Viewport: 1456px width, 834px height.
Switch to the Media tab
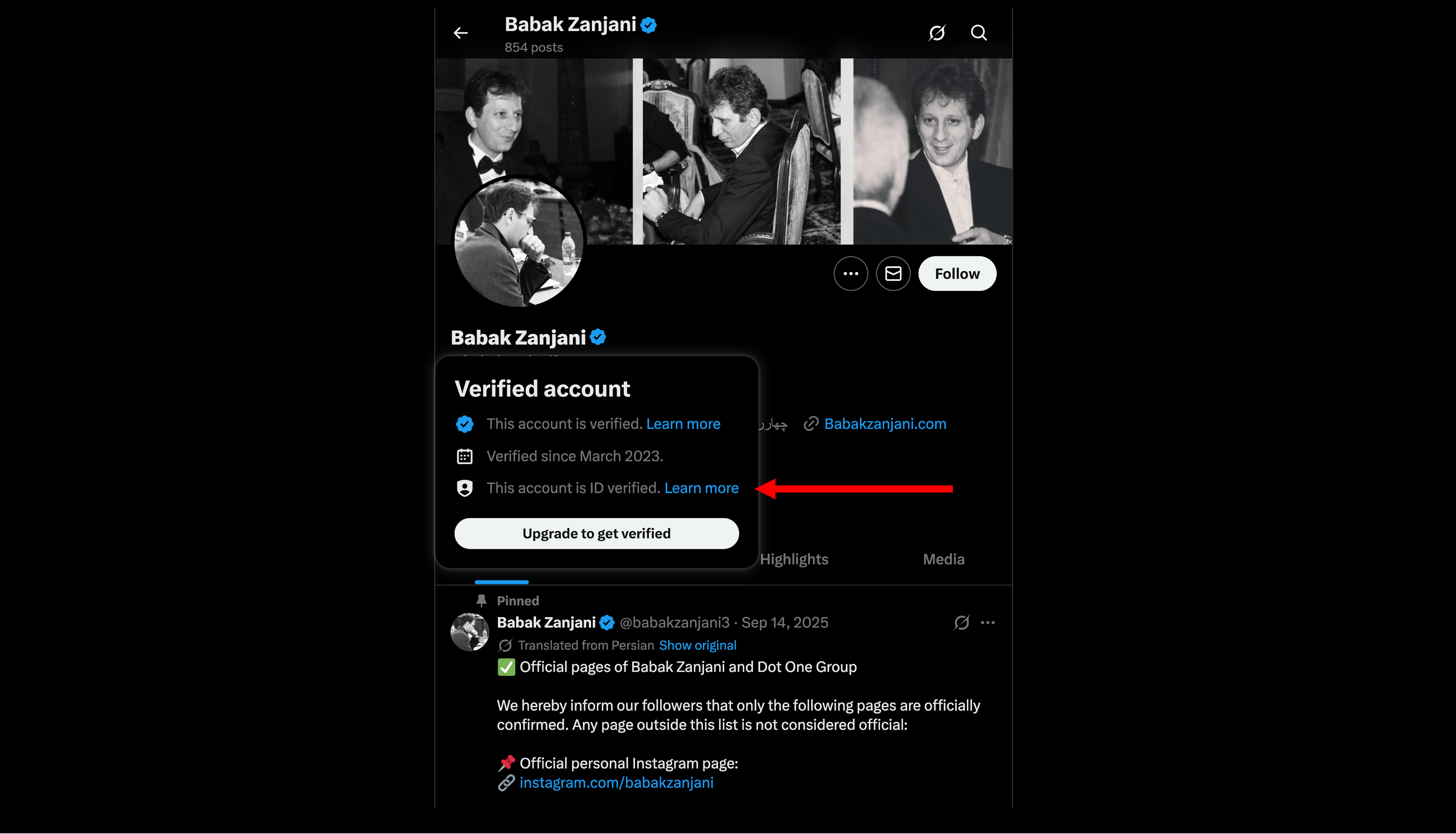[x=943, y=559]
